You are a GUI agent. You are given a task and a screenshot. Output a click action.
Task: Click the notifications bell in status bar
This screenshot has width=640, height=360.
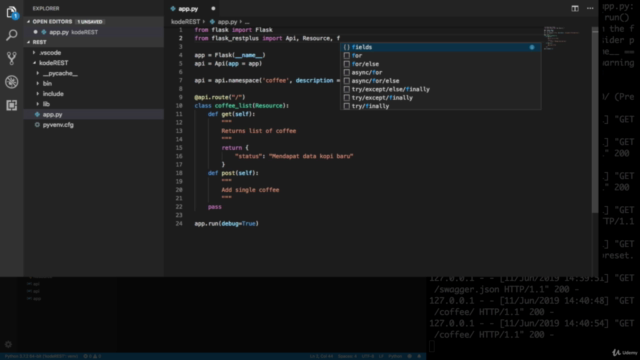tap(419, 356)
